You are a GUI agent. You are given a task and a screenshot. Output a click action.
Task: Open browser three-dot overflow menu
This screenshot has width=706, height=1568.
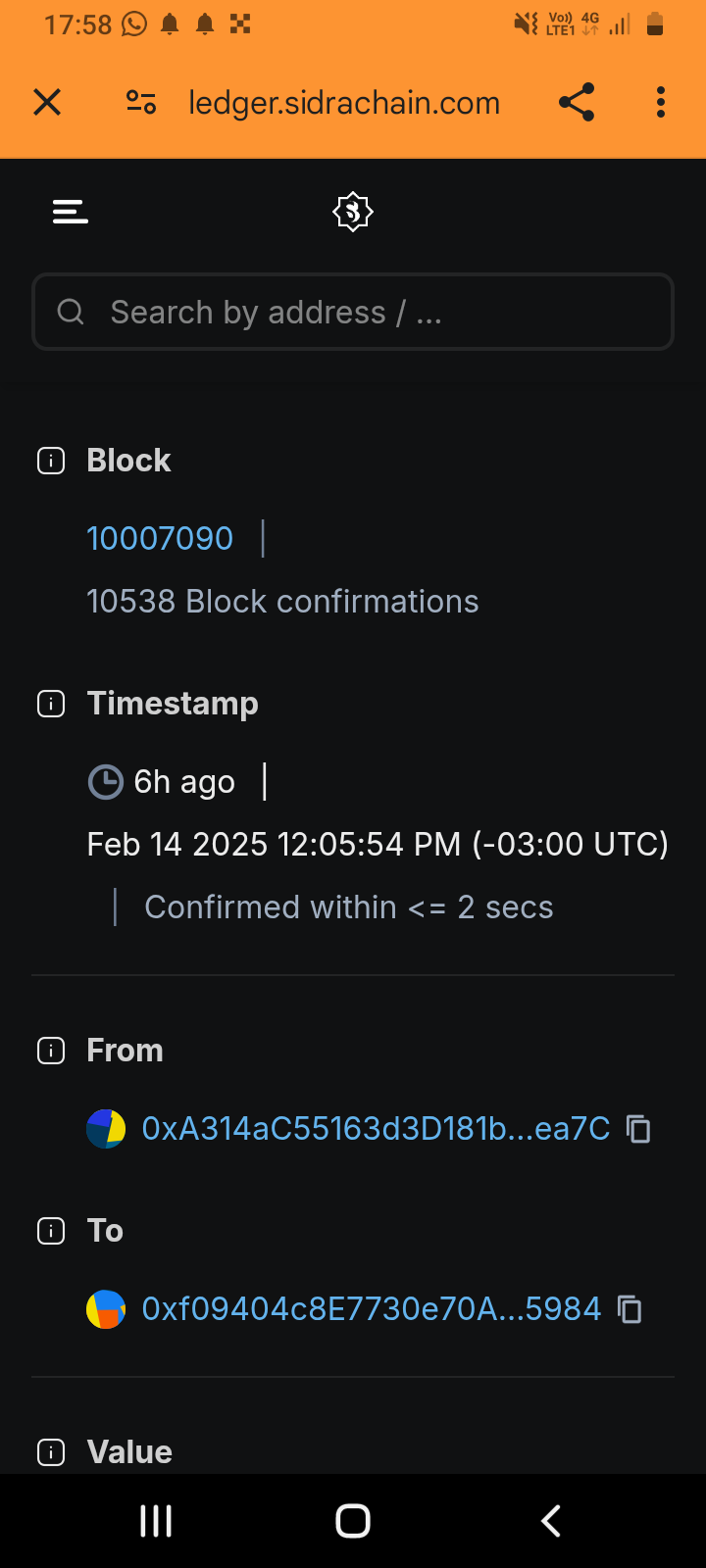coord(661,102)
